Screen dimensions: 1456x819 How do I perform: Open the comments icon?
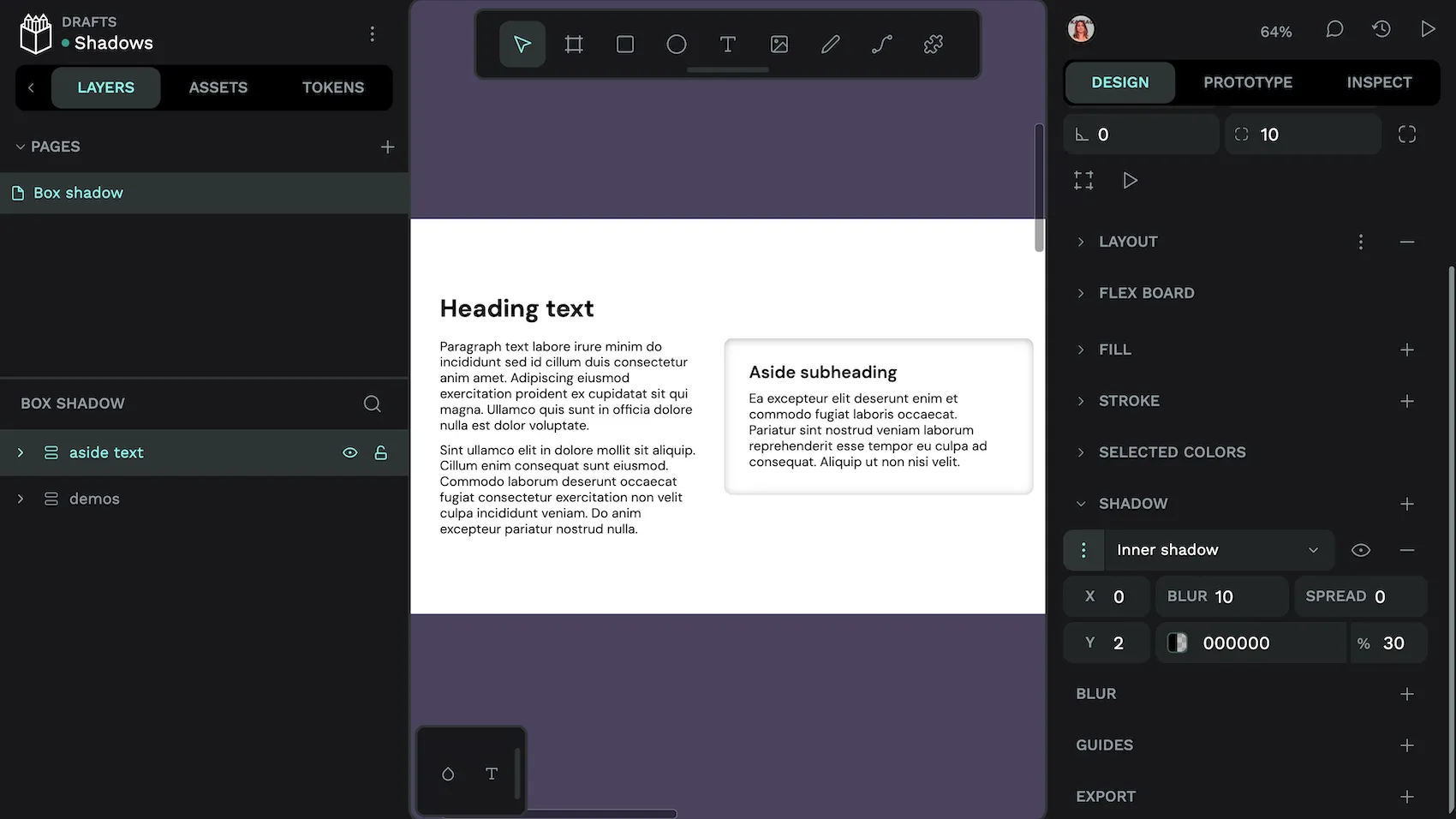(x=1334, y=30)
